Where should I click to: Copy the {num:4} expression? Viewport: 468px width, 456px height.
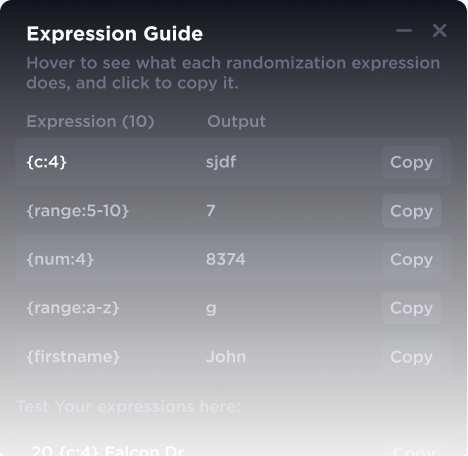click(x=411, y=259)
